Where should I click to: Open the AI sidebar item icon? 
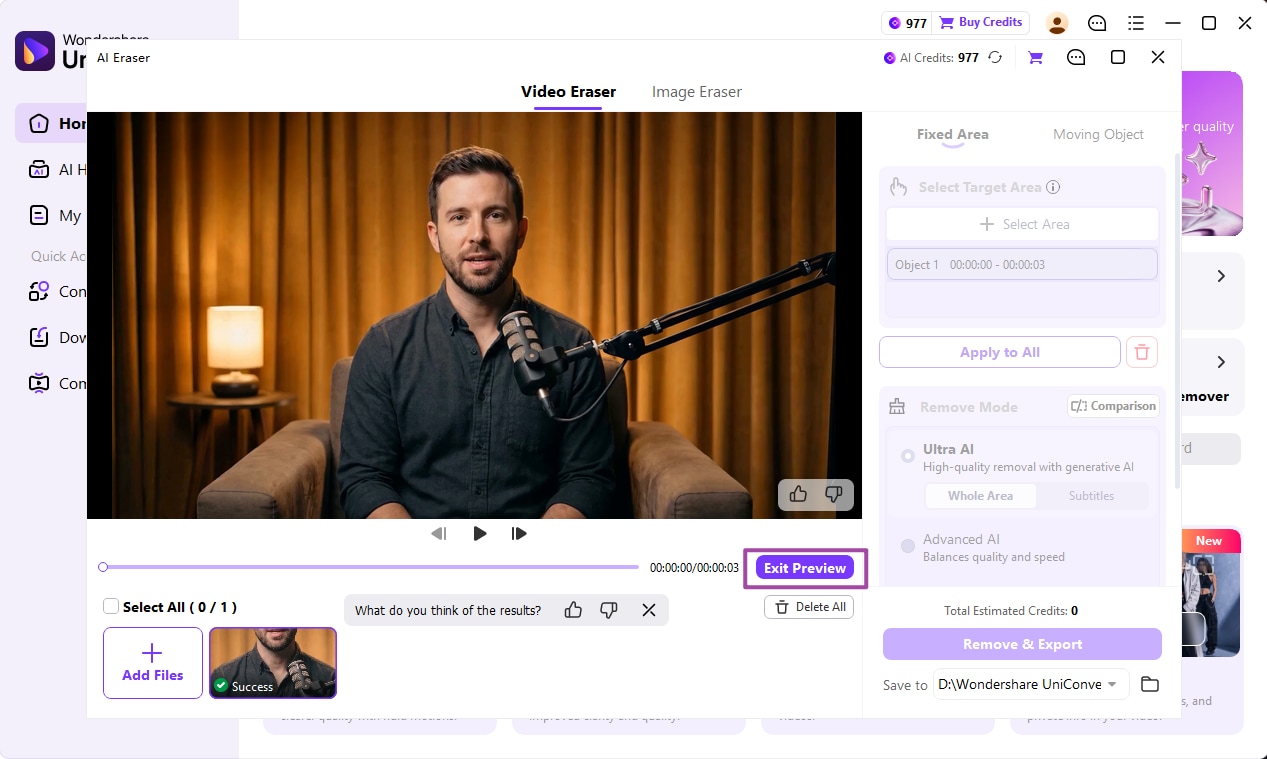click(x=39, y=170)
